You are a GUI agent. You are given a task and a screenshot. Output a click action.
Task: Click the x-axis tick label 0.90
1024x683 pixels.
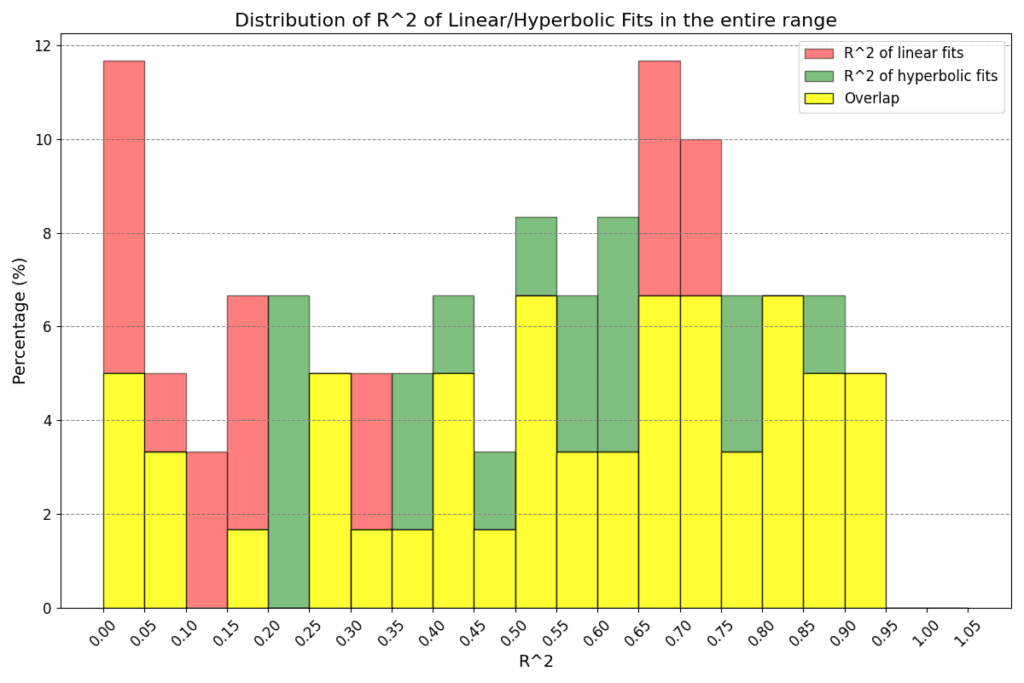(x=842, y=633)
